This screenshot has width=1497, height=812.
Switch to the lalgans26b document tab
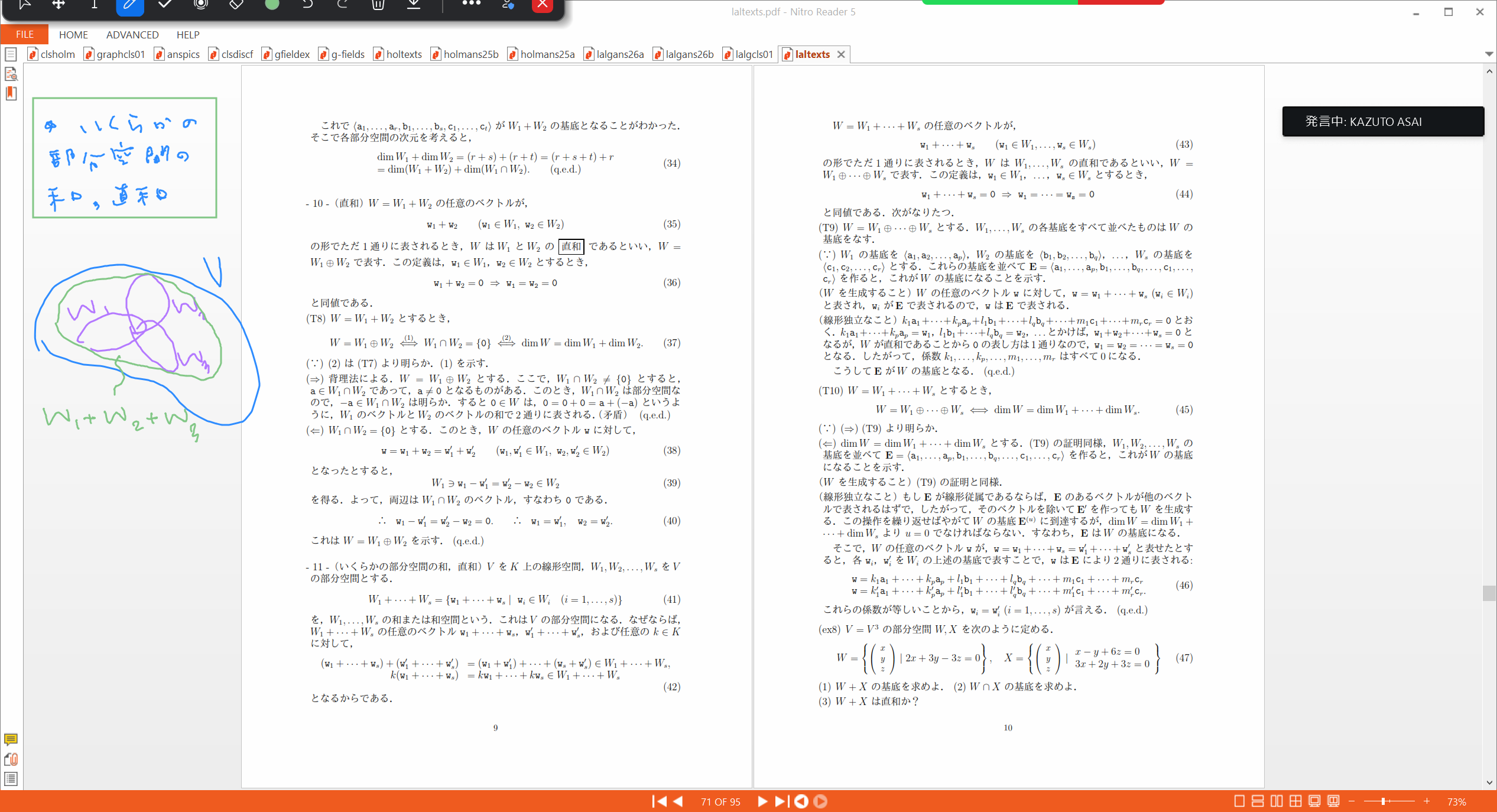pos(684,54)
